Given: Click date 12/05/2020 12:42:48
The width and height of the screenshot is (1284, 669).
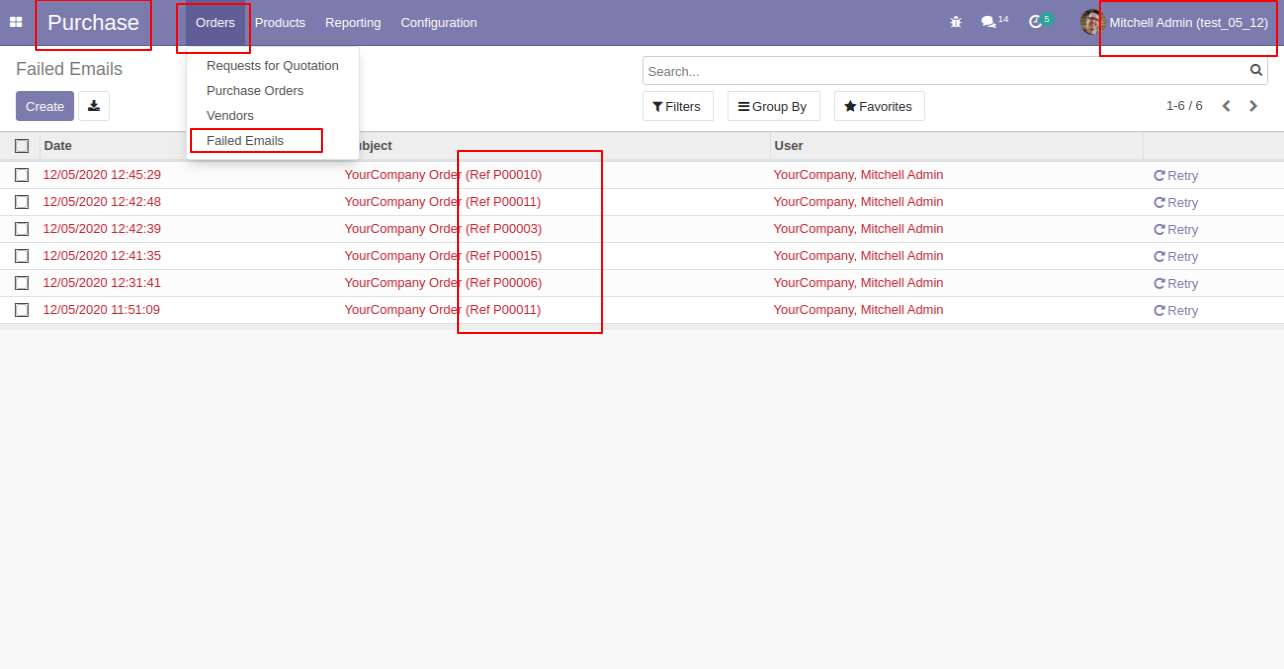Looking at the screenshot, I should coord(102,202).
